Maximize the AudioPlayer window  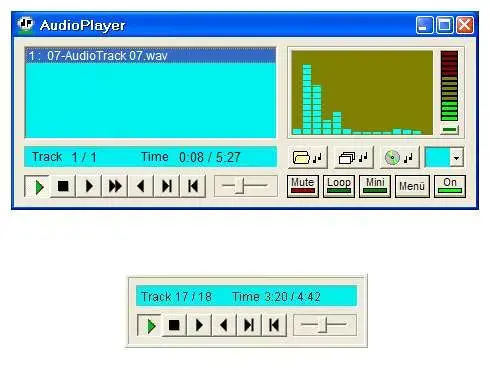[x=445, y=25]
